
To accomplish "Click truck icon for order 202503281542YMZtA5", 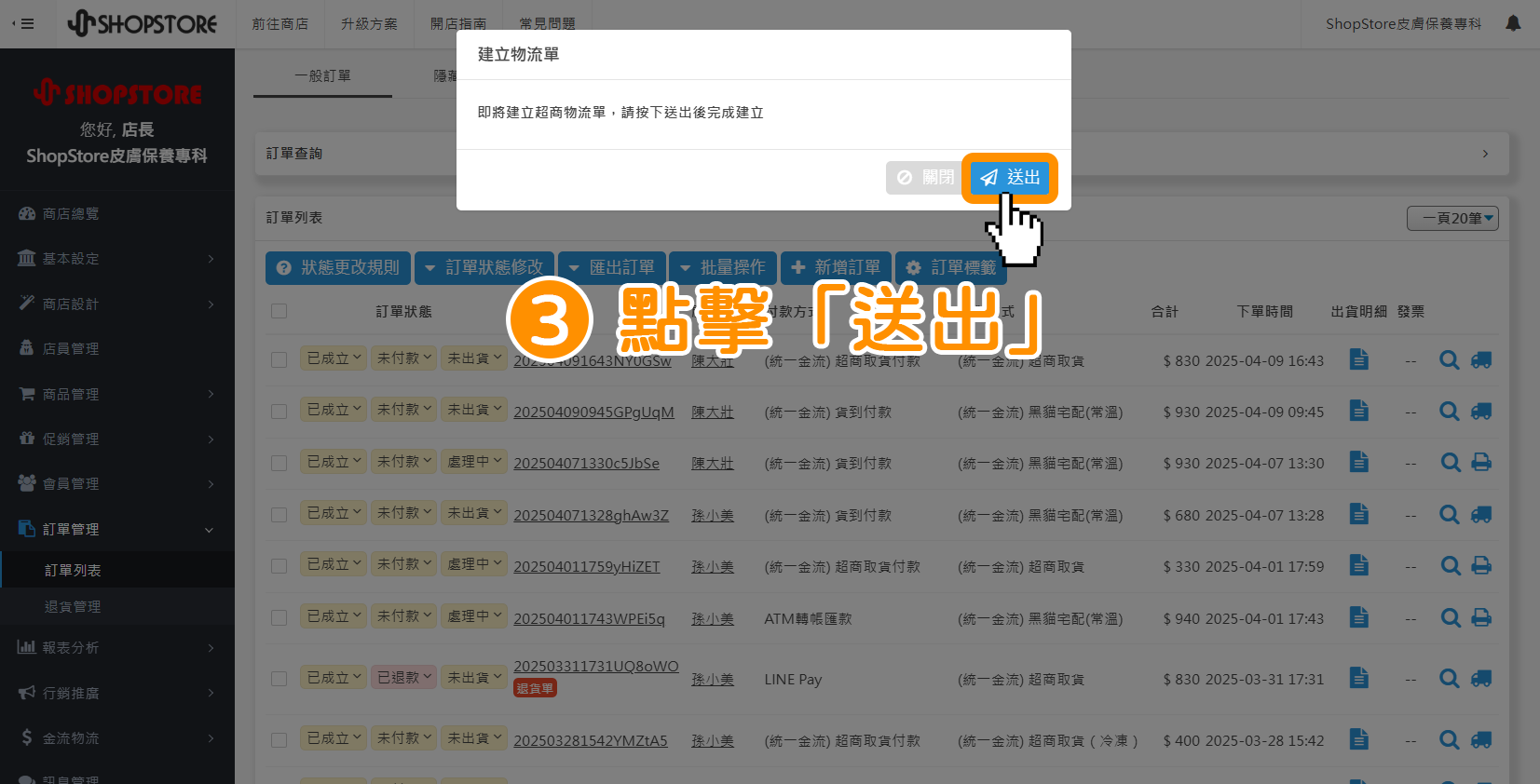I will pos(1481,739).
